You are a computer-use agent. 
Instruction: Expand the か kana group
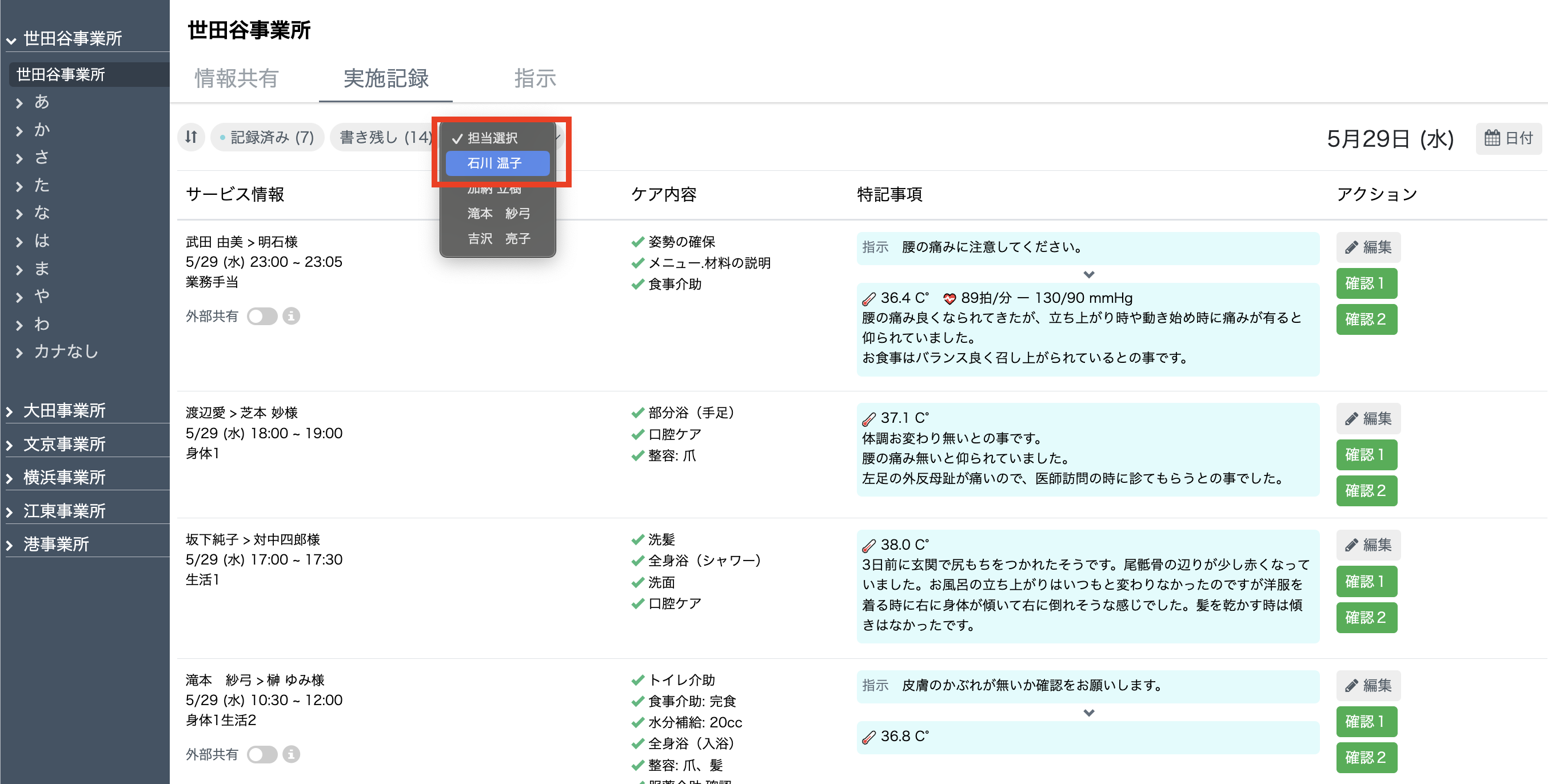click(x=42, y=130)
